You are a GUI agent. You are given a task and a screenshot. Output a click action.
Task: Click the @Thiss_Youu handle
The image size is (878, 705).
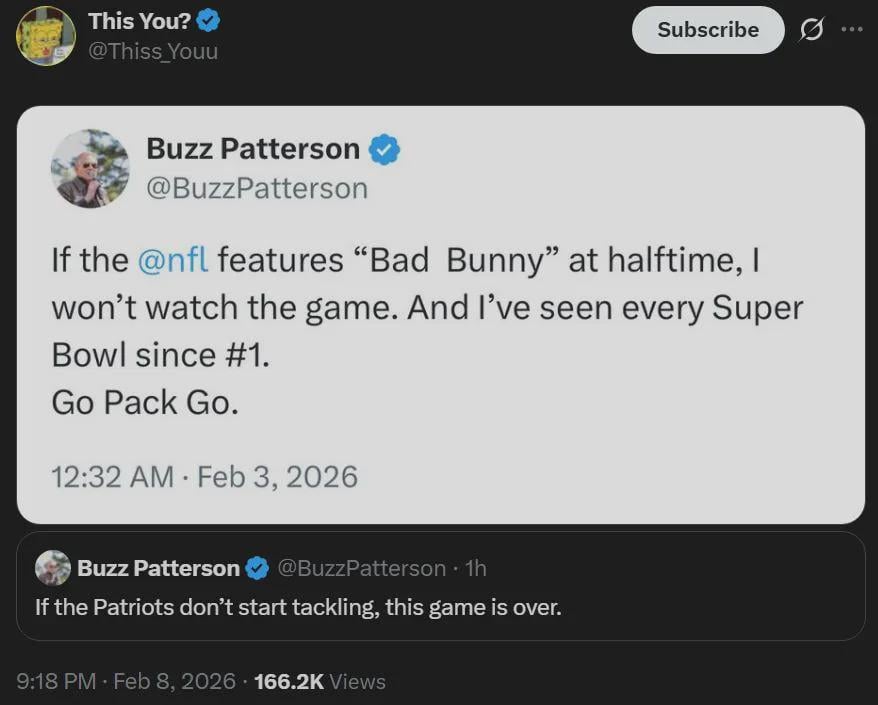152,50
